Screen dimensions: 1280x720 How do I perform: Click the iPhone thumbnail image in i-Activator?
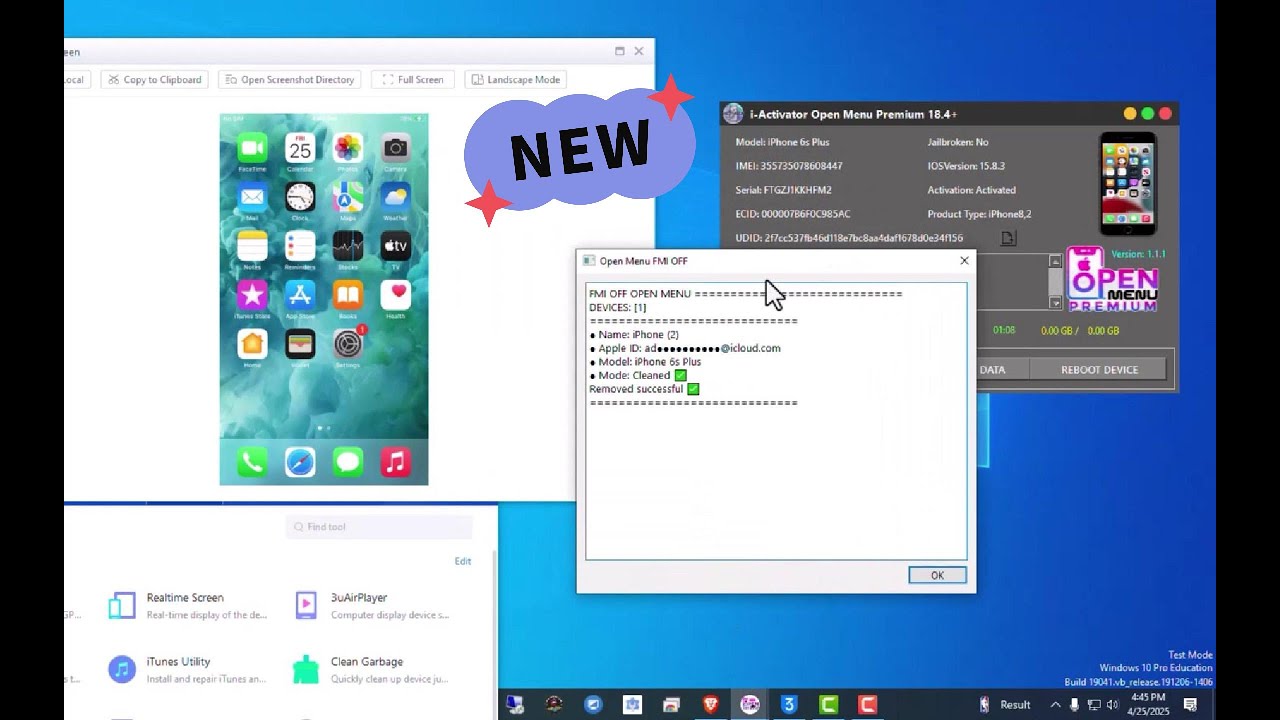[x=1128, y=184]
